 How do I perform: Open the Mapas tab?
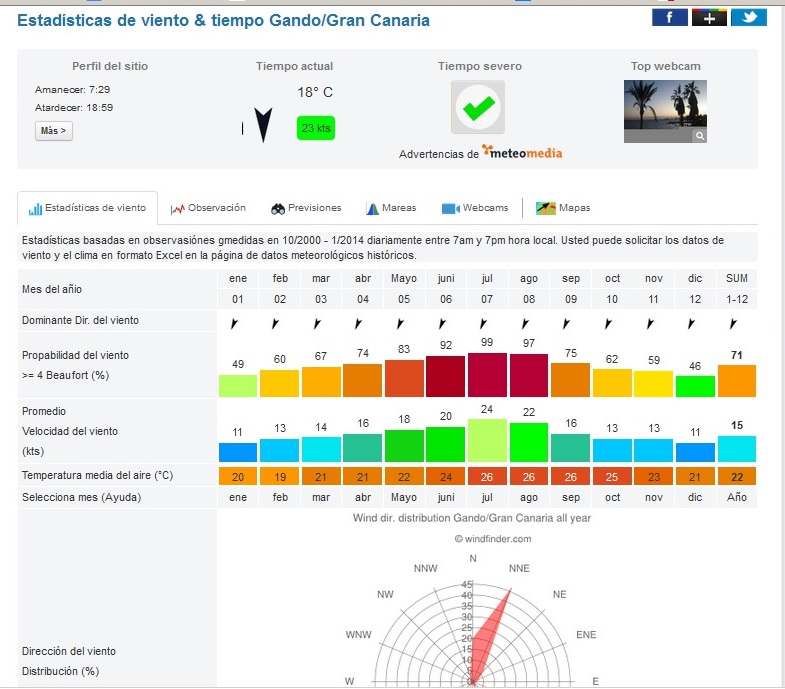(563, 208)
